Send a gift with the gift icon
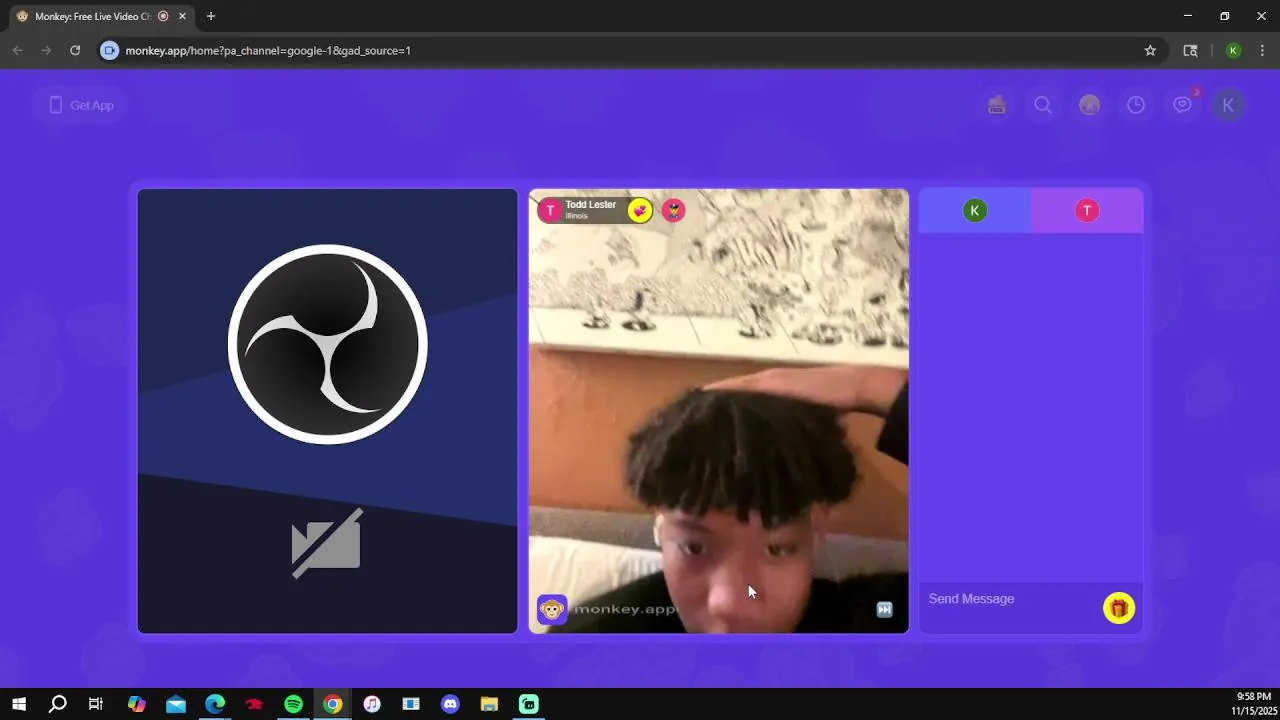Image resolution: width=1280 pixels, height=720 pixels. tap(1119, 608)
